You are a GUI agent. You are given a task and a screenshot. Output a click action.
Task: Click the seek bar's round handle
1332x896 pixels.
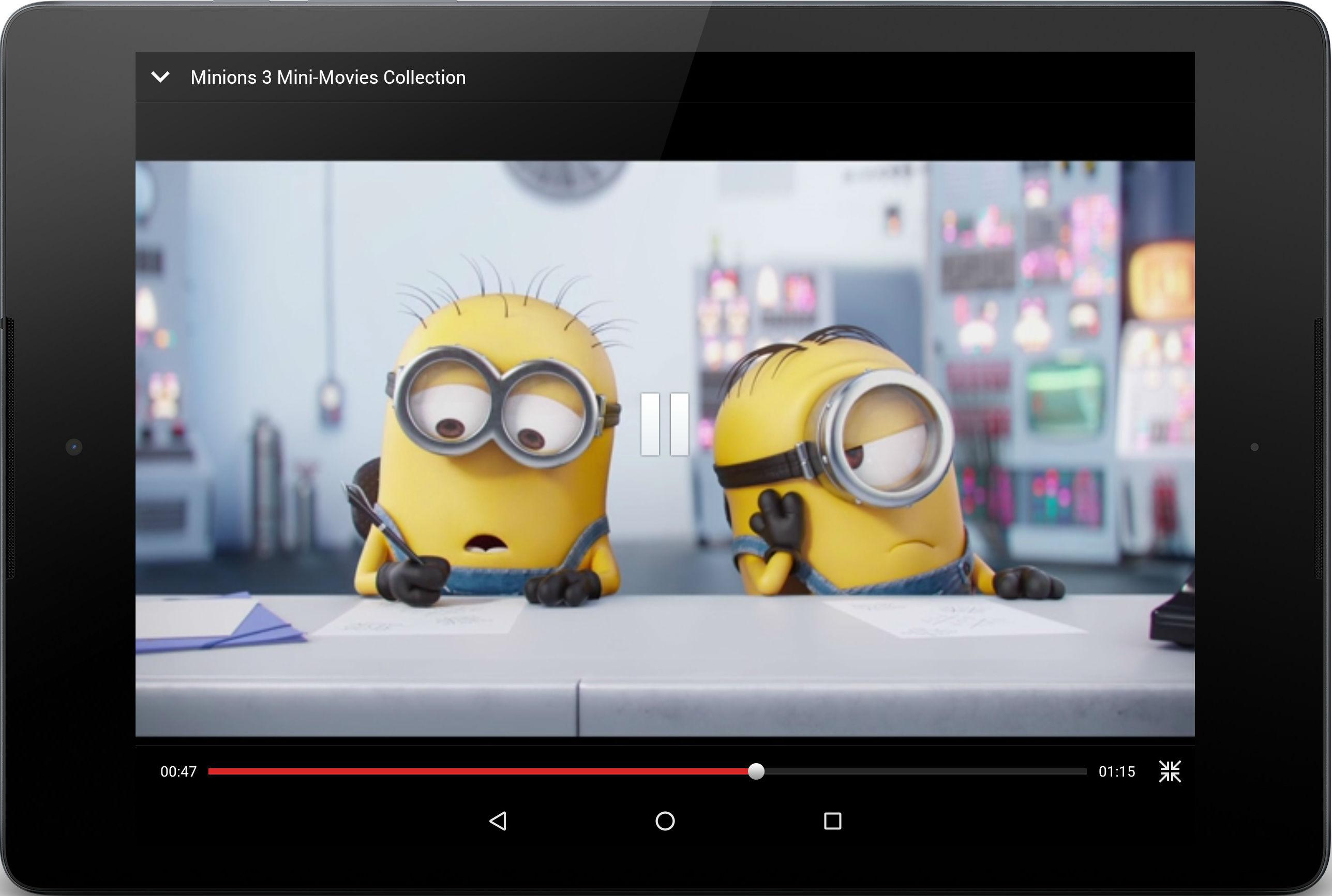(x=756, y=771)
